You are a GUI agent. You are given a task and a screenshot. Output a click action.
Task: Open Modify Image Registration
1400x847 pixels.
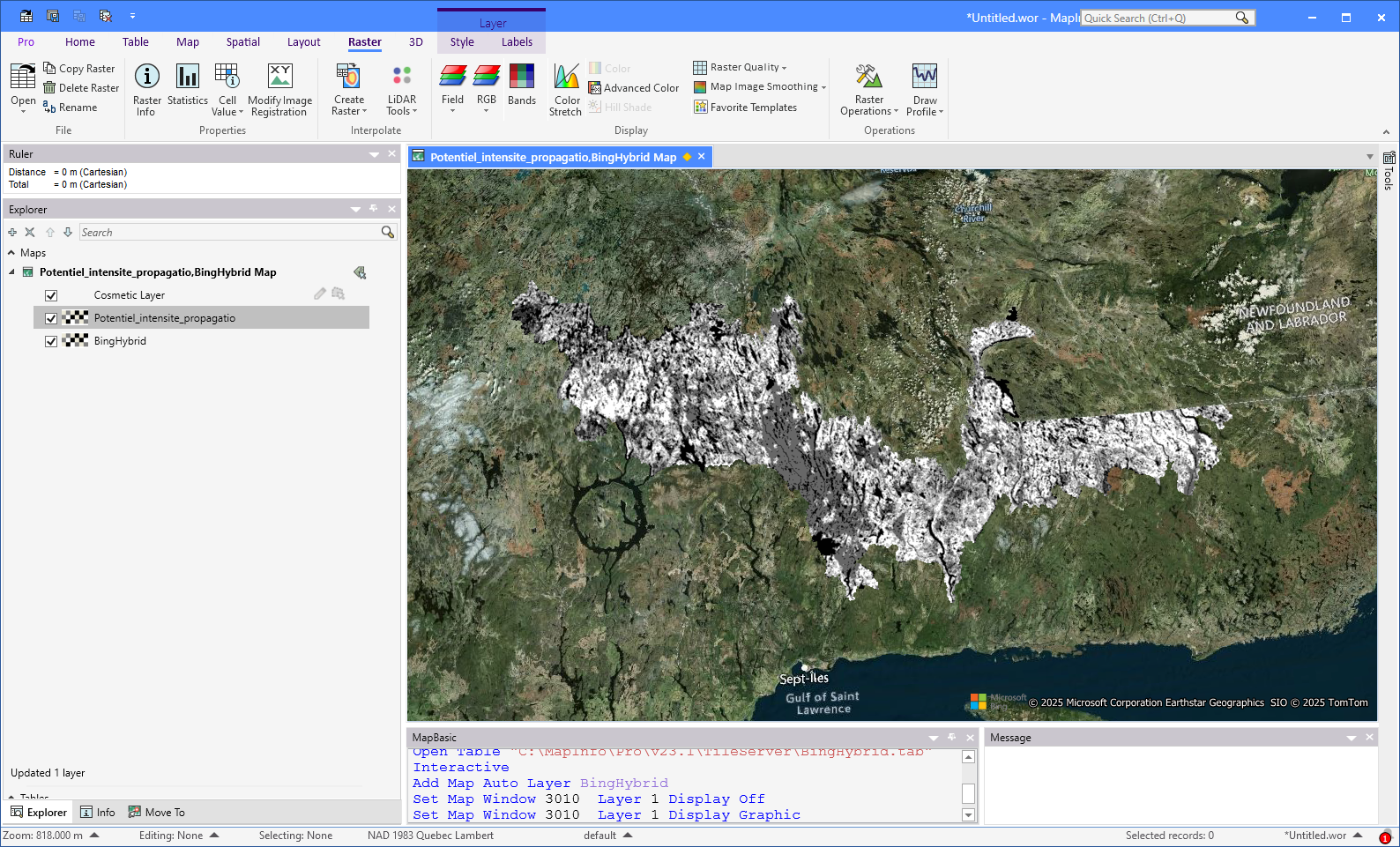pyautogui.click(x=279, y=78)
